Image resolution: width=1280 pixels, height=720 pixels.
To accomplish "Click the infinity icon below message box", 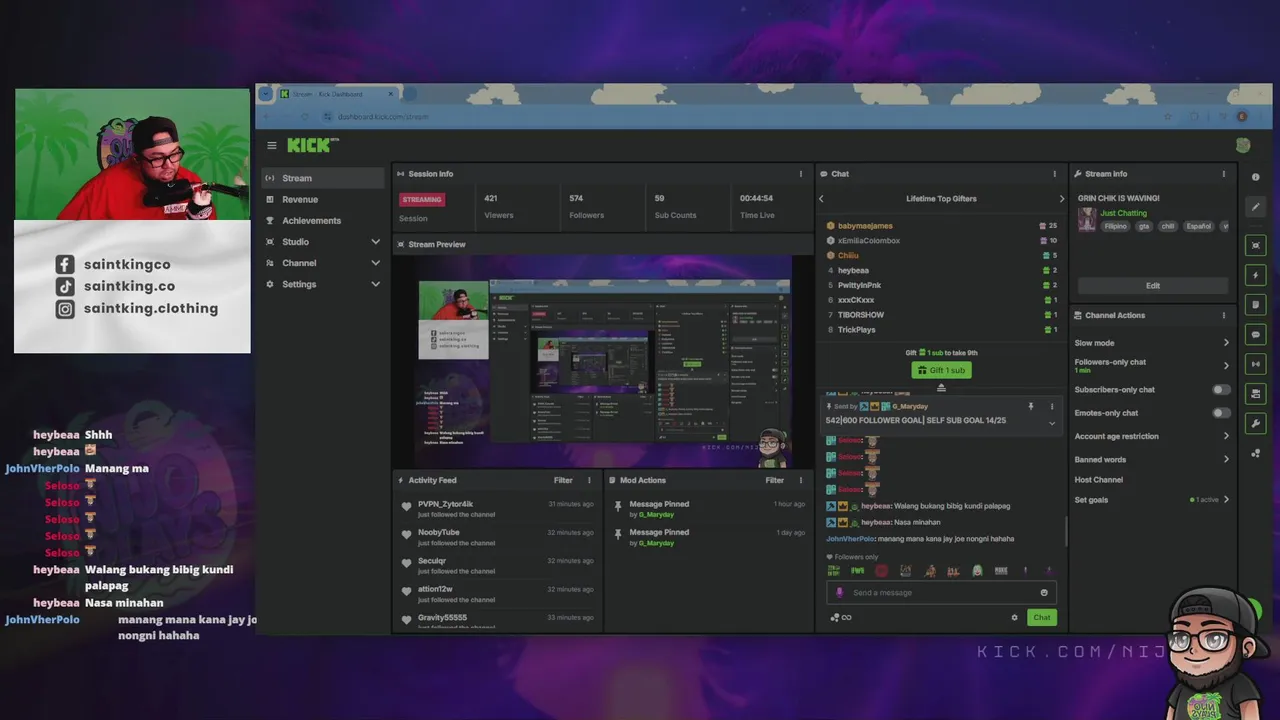I will point(846,617).
